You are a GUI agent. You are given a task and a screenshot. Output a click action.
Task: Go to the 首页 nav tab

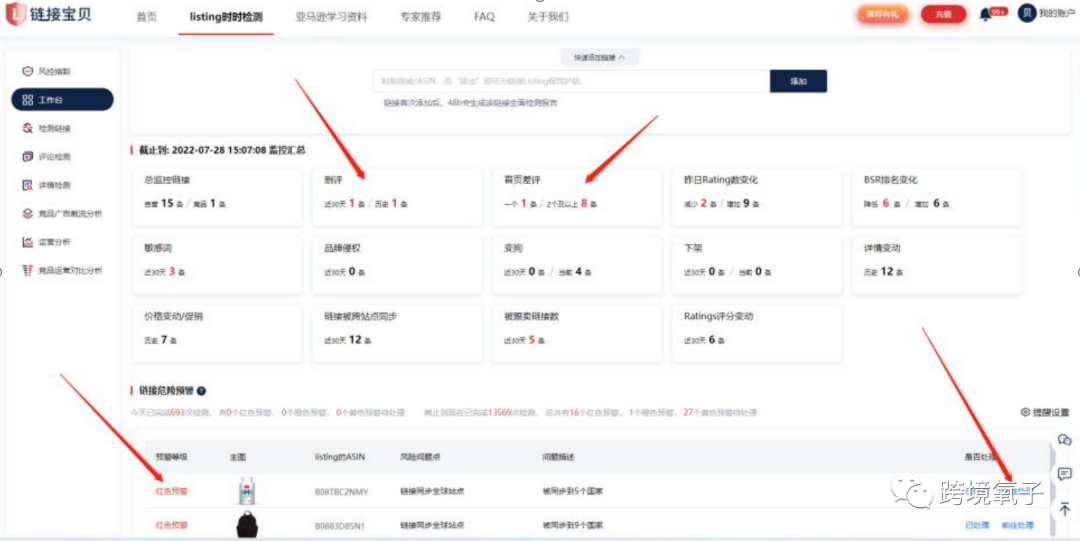click(146, 17)
